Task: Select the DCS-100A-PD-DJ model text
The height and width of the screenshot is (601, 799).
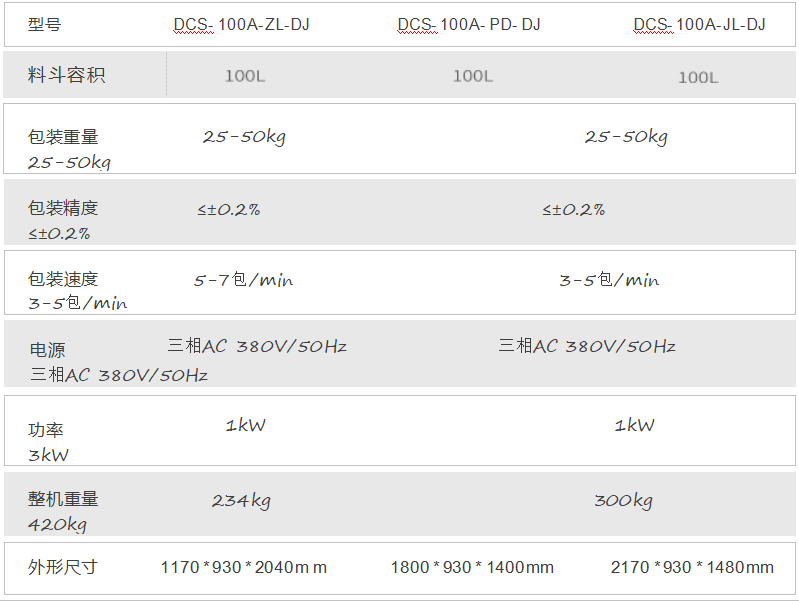Action: tap(469, 24)
